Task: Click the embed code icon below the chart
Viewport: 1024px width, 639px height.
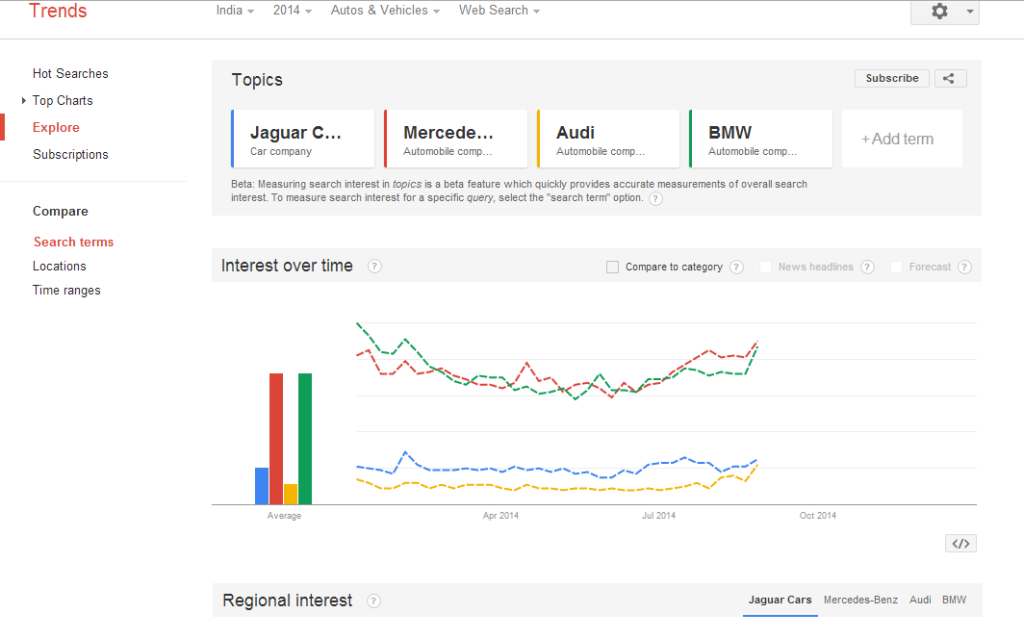Action: click(x=960, y=543)
